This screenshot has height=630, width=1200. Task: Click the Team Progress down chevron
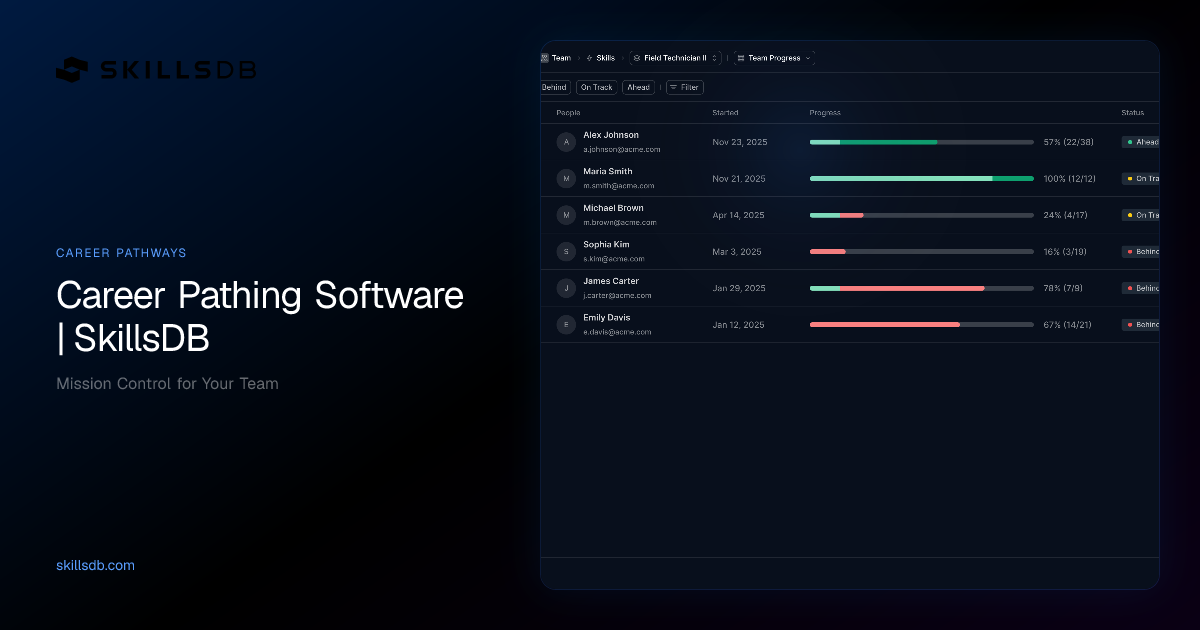coord(808,58)
